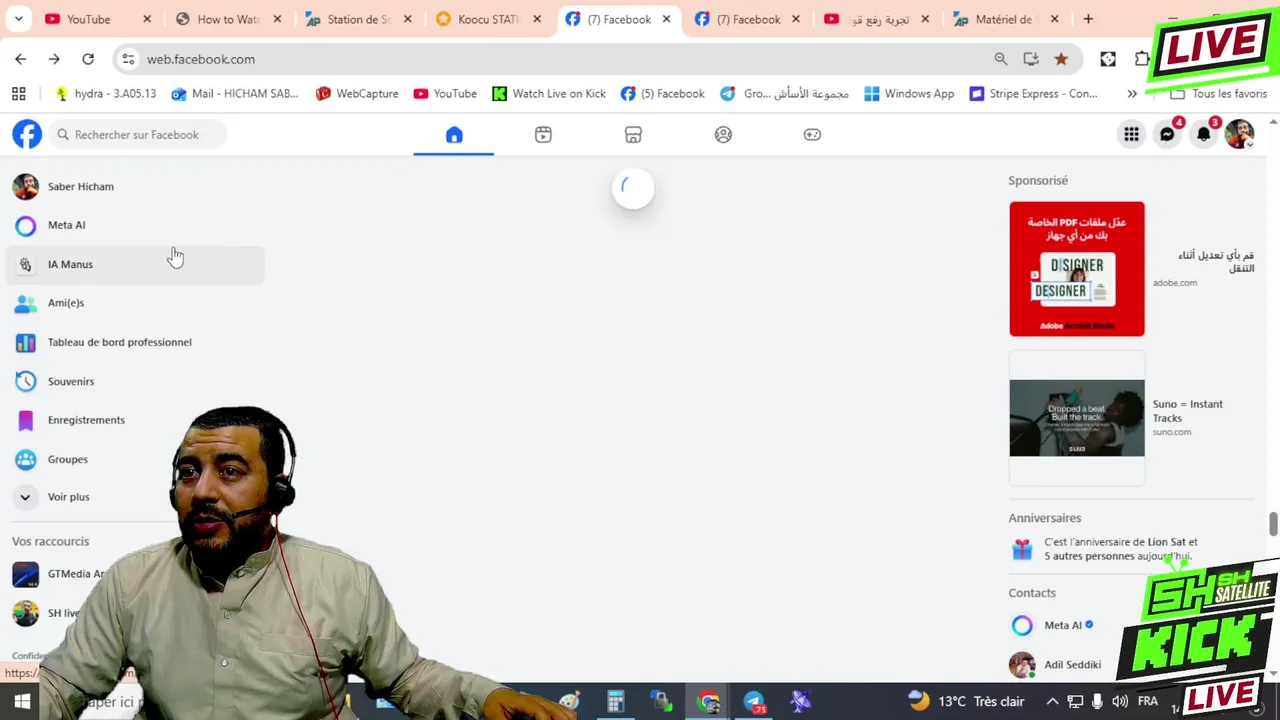Open the Facebook Marketplace tab
The height and width of the screenshot is (720, 1280).
(633, 135)
